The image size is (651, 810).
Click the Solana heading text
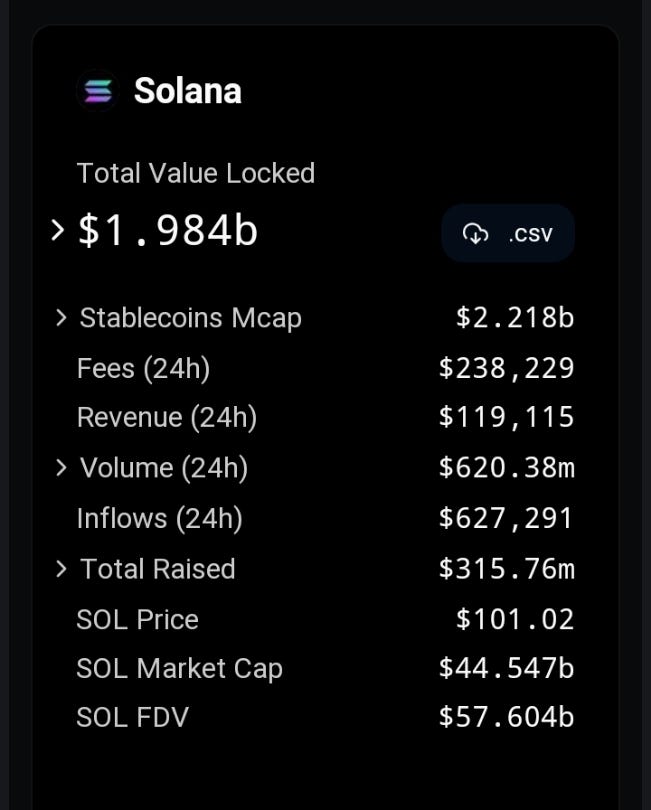point(188,91)
